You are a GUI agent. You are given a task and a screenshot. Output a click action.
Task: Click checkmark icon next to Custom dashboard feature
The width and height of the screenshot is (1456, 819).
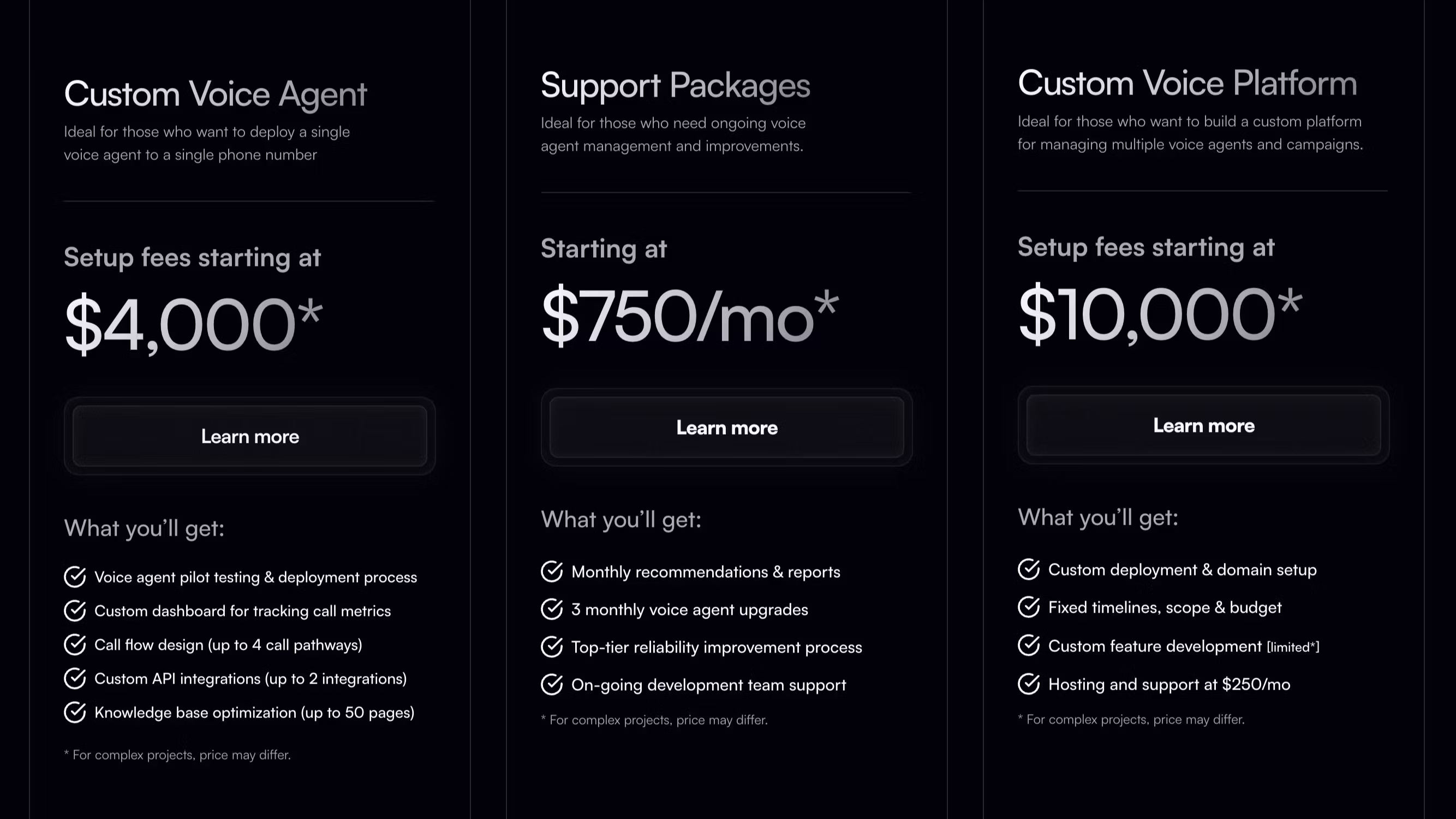[x=75, y=611]
